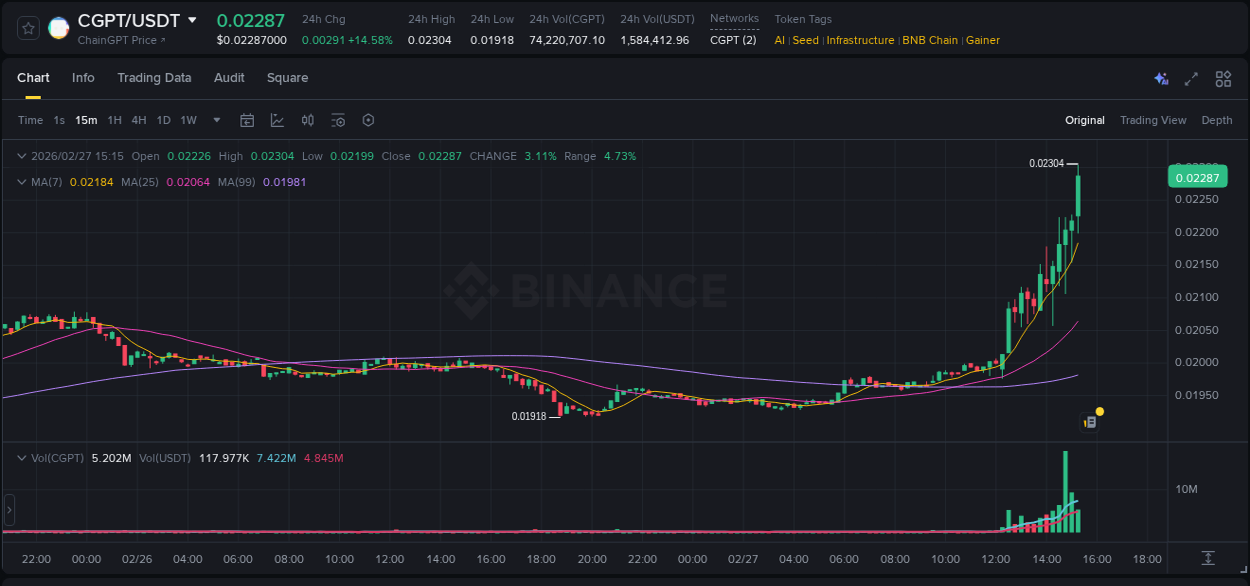This screenshot has width=1250, height=586.
Task: Collapse the OHLC info row chevron
Action: pos(21,156)
